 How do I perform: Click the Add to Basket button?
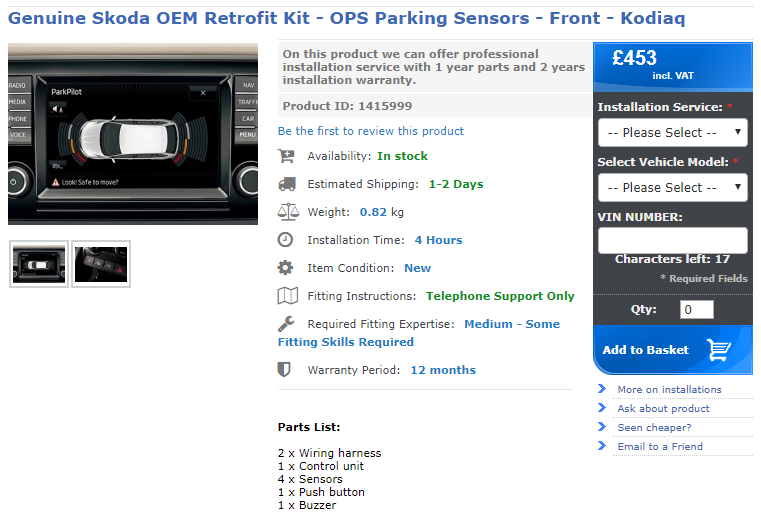pyautogui.click(x=673, y=350)
